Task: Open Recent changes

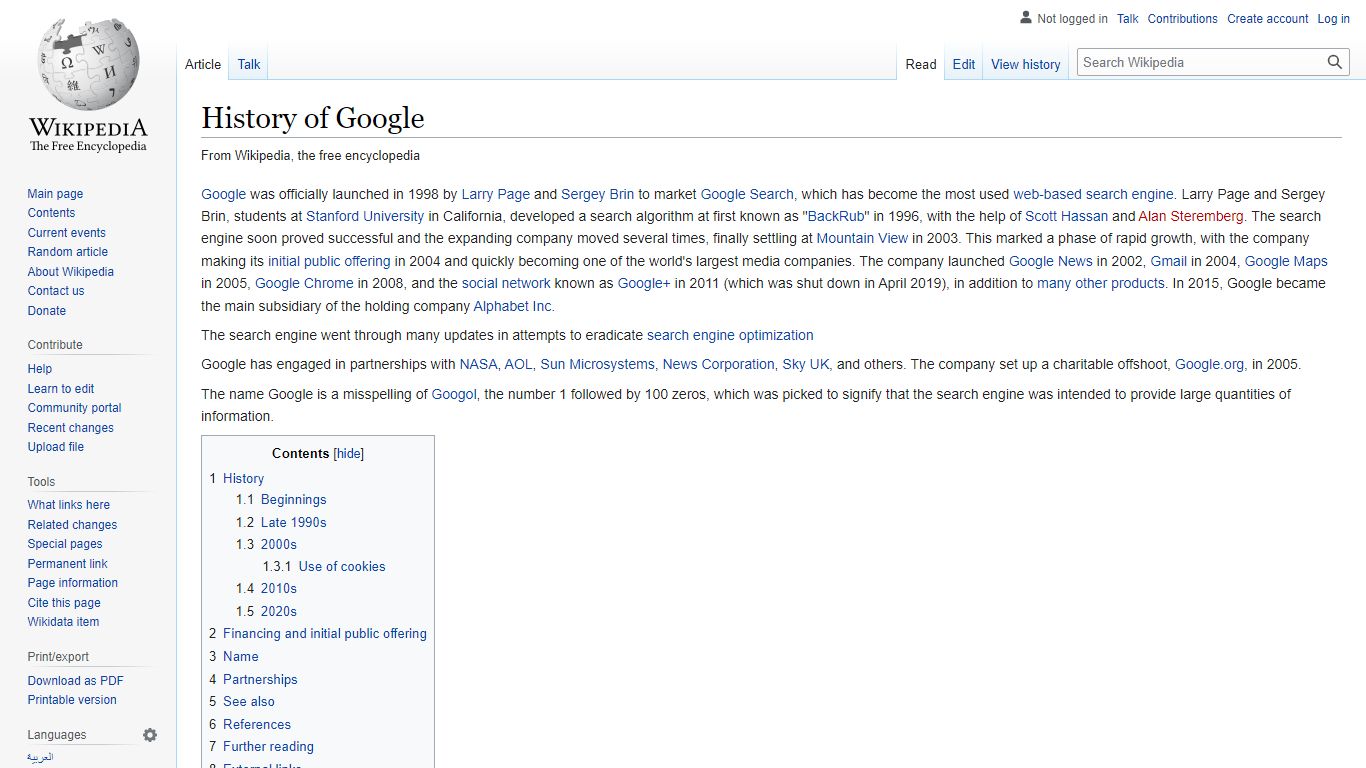Action: tap(71, 428)
